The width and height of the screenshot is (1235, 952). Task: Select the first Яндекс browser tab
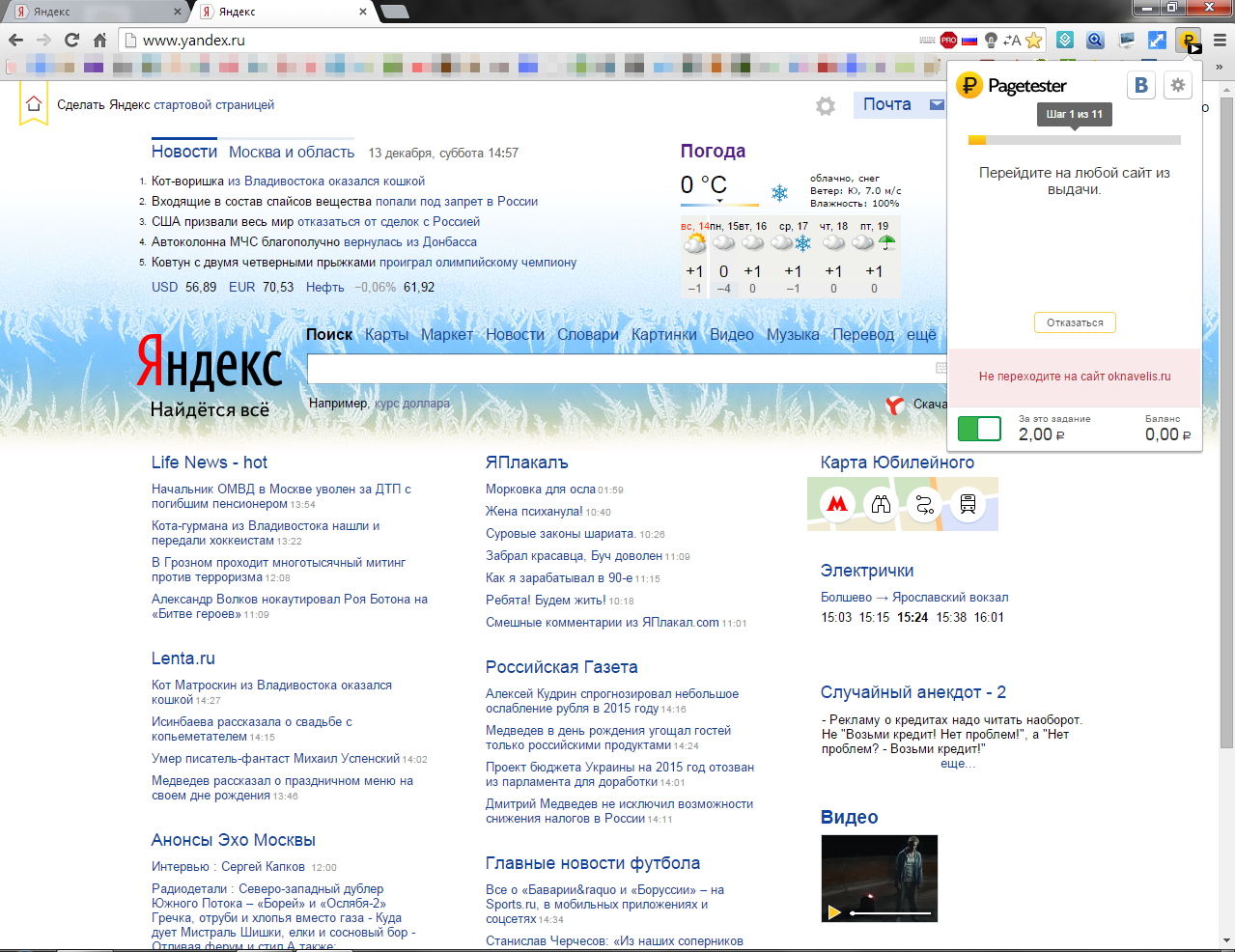point(97,12)
